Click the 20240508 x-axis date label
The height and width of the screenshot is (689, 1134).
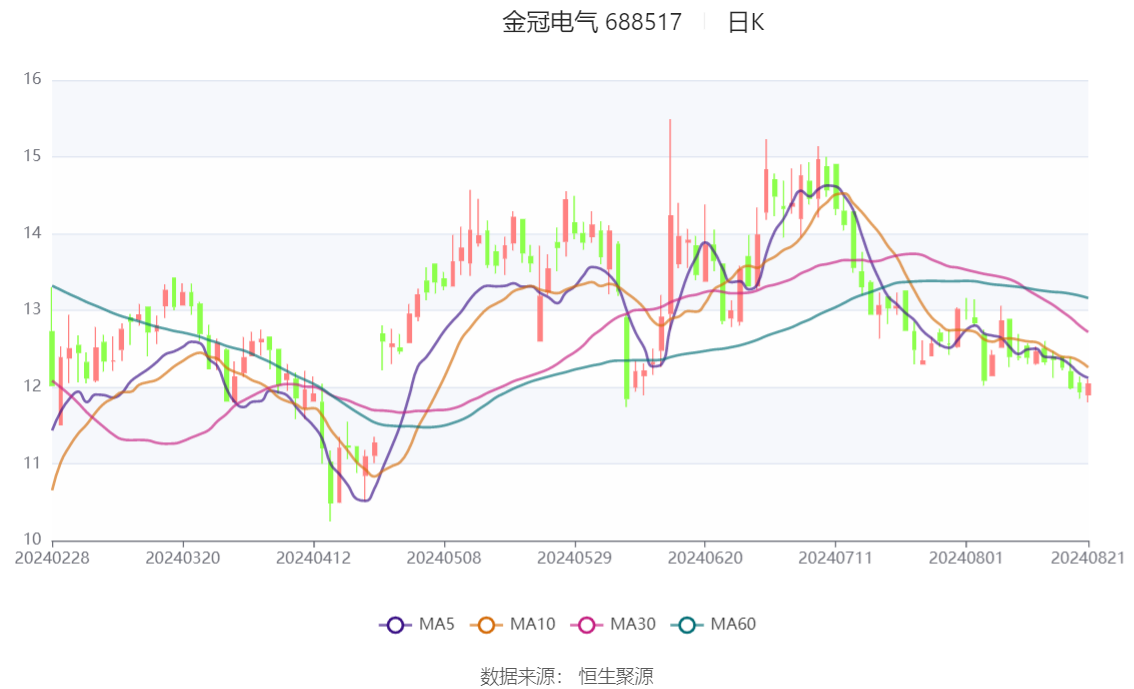point(443,558)
